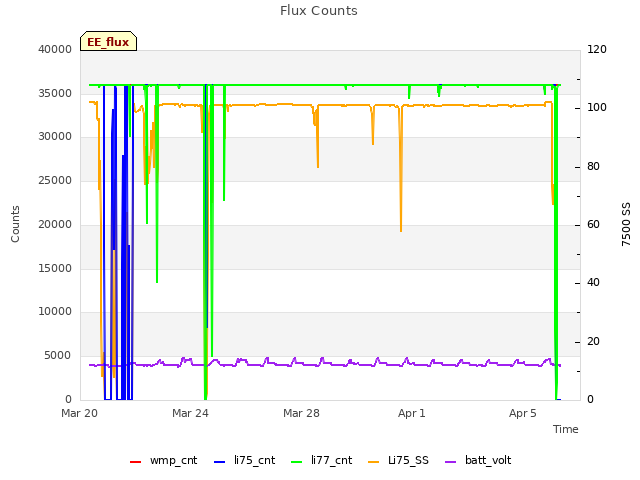
Task: Click the orange Li75_SS legend swatch
Action: pos(373,462)
